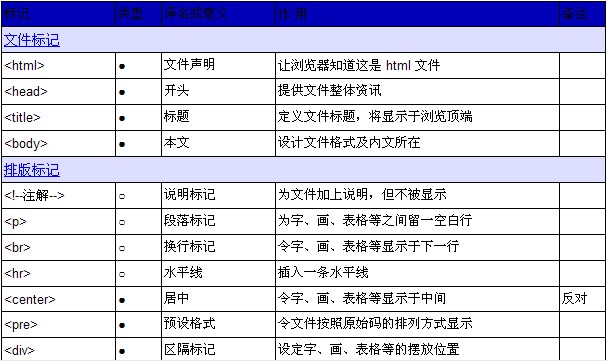607x361 pixels.
Task: Click the 水平线 name cell
Action: pyautogui.click(x=218, y=273)
